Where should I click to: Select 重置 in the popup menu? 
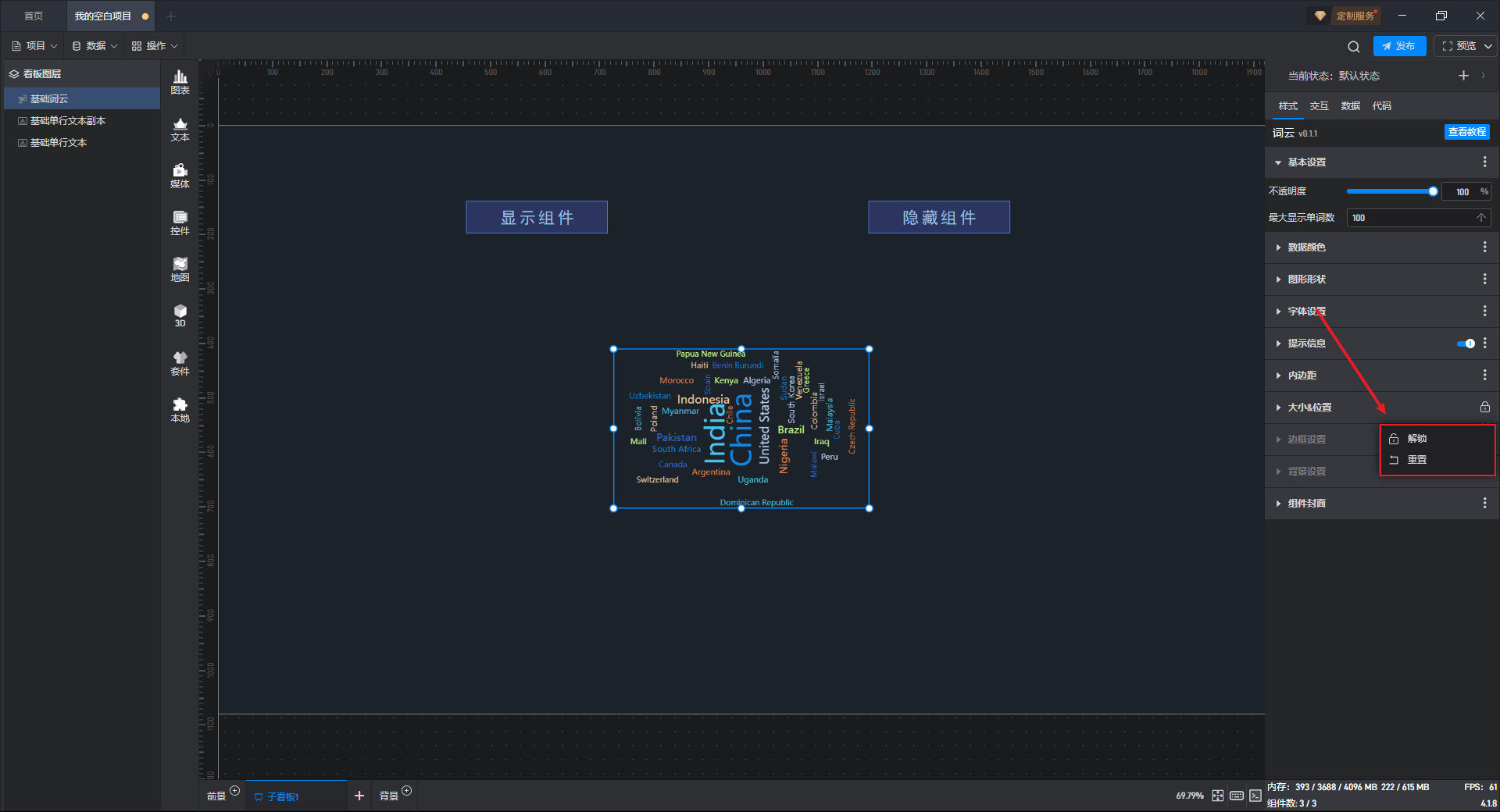[1416, 460]
